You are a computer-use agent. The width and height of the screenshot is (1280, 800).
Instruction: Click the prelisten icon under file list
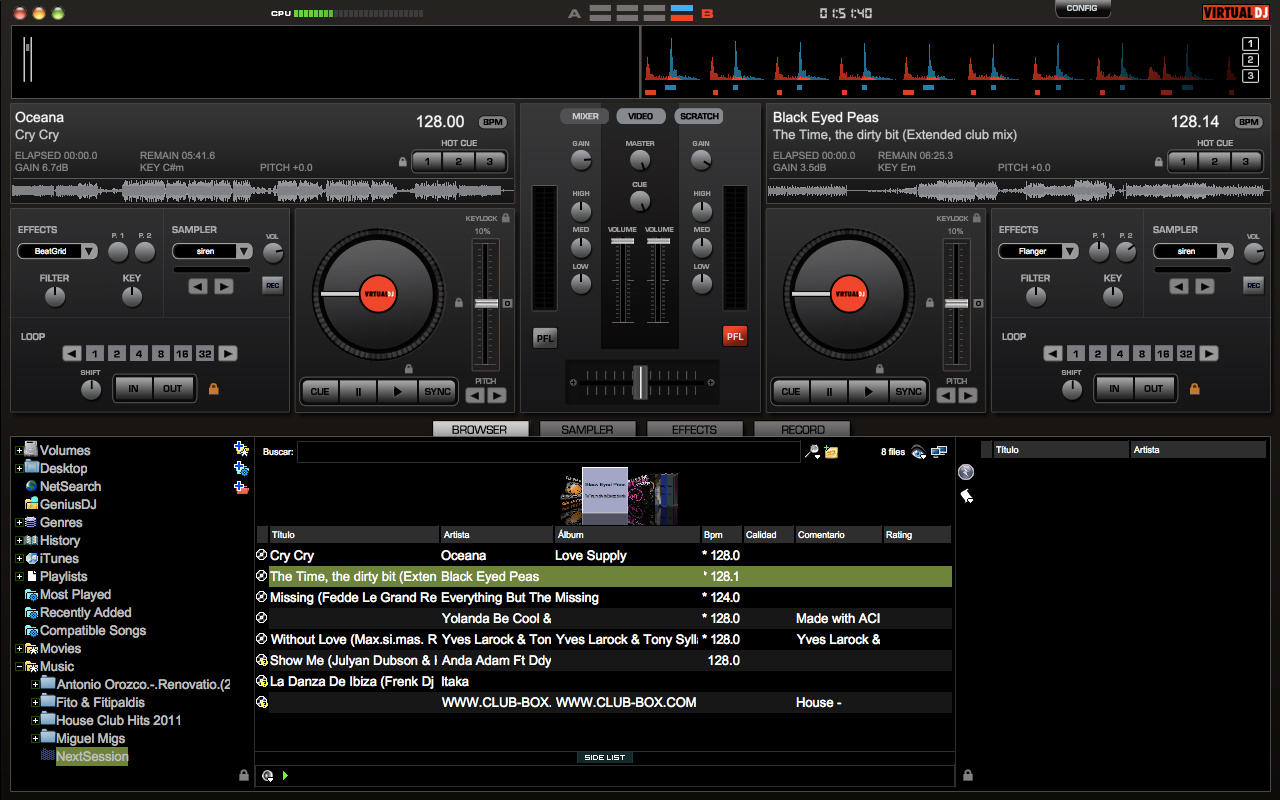(x=267, y=775)
